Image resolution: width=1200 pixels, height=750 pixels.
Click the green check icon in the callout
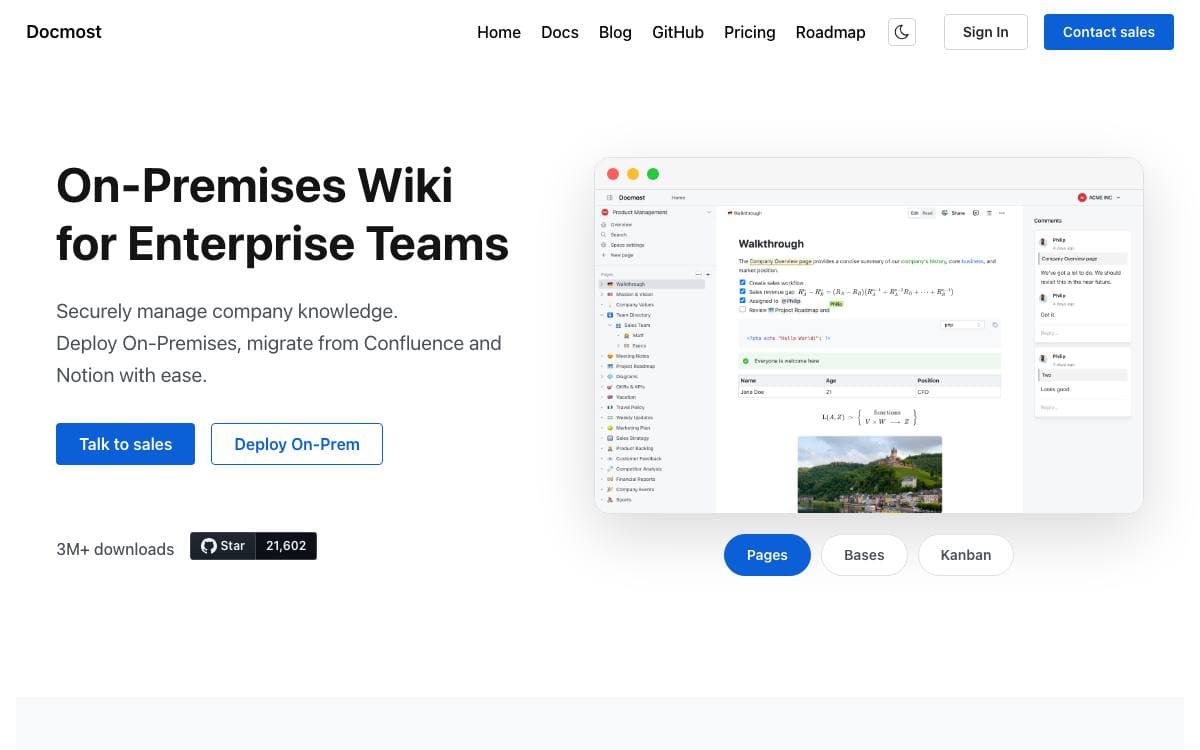tap(745, 360)
